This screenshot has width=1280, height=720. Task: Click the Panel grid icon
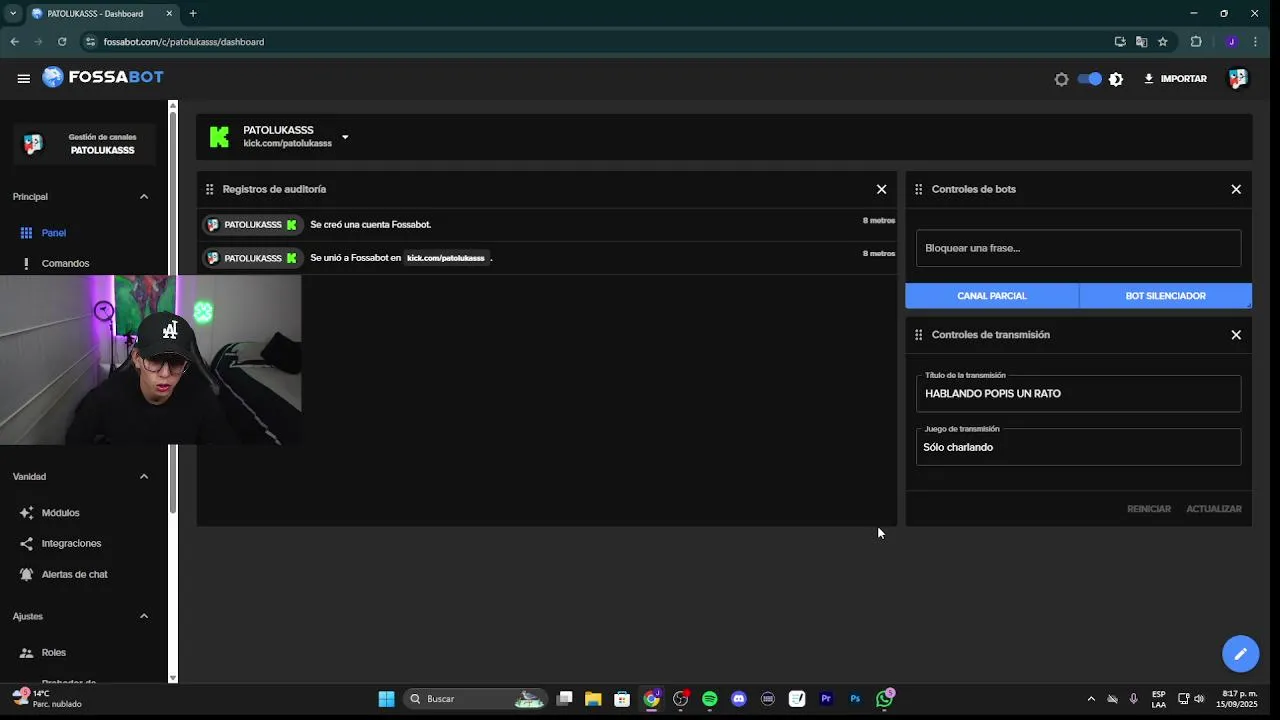(26, 233)
